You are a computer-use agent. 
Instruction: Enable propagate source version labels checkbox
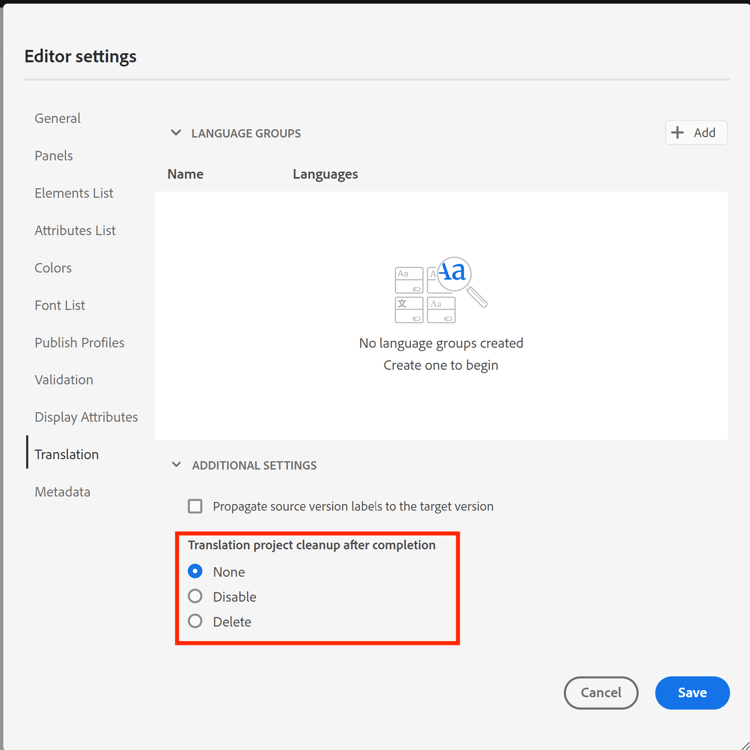click(x=195, y=506)
